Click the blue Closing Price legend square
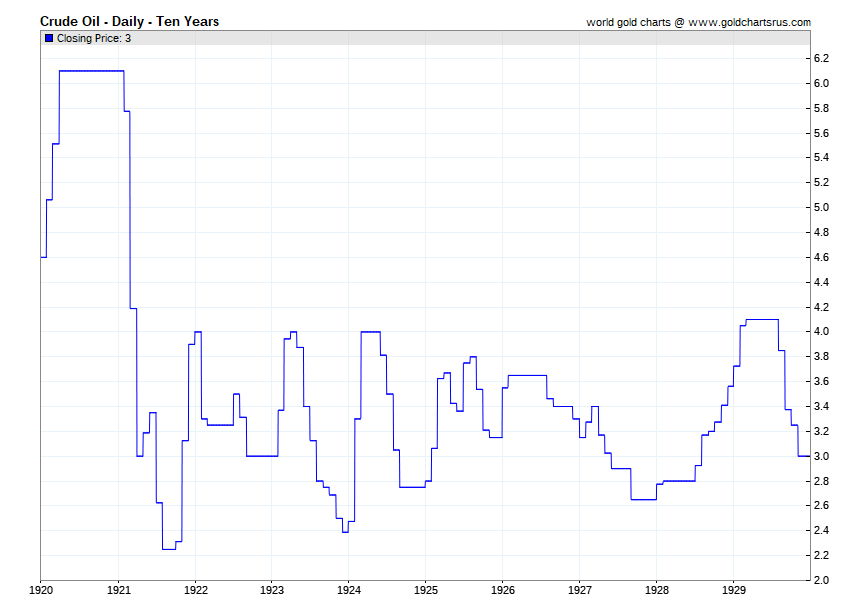Viewport: 850px width, 616px height. pos(49,38)
